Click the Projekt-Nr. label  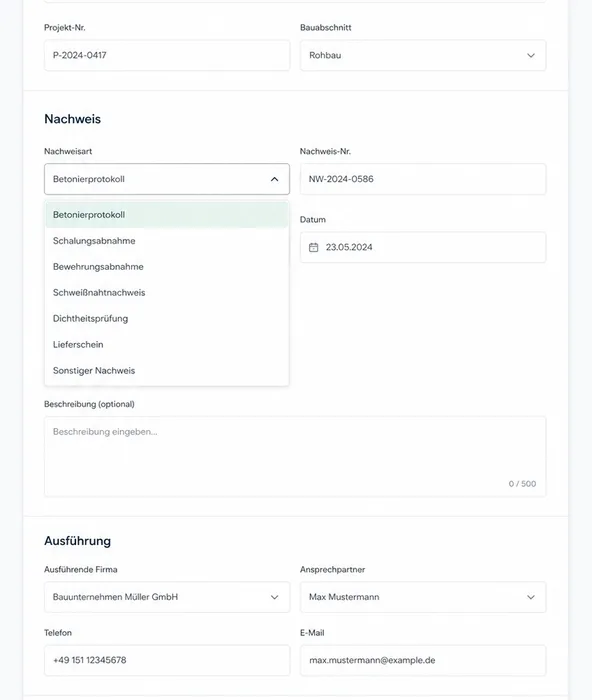pos(65,28)
